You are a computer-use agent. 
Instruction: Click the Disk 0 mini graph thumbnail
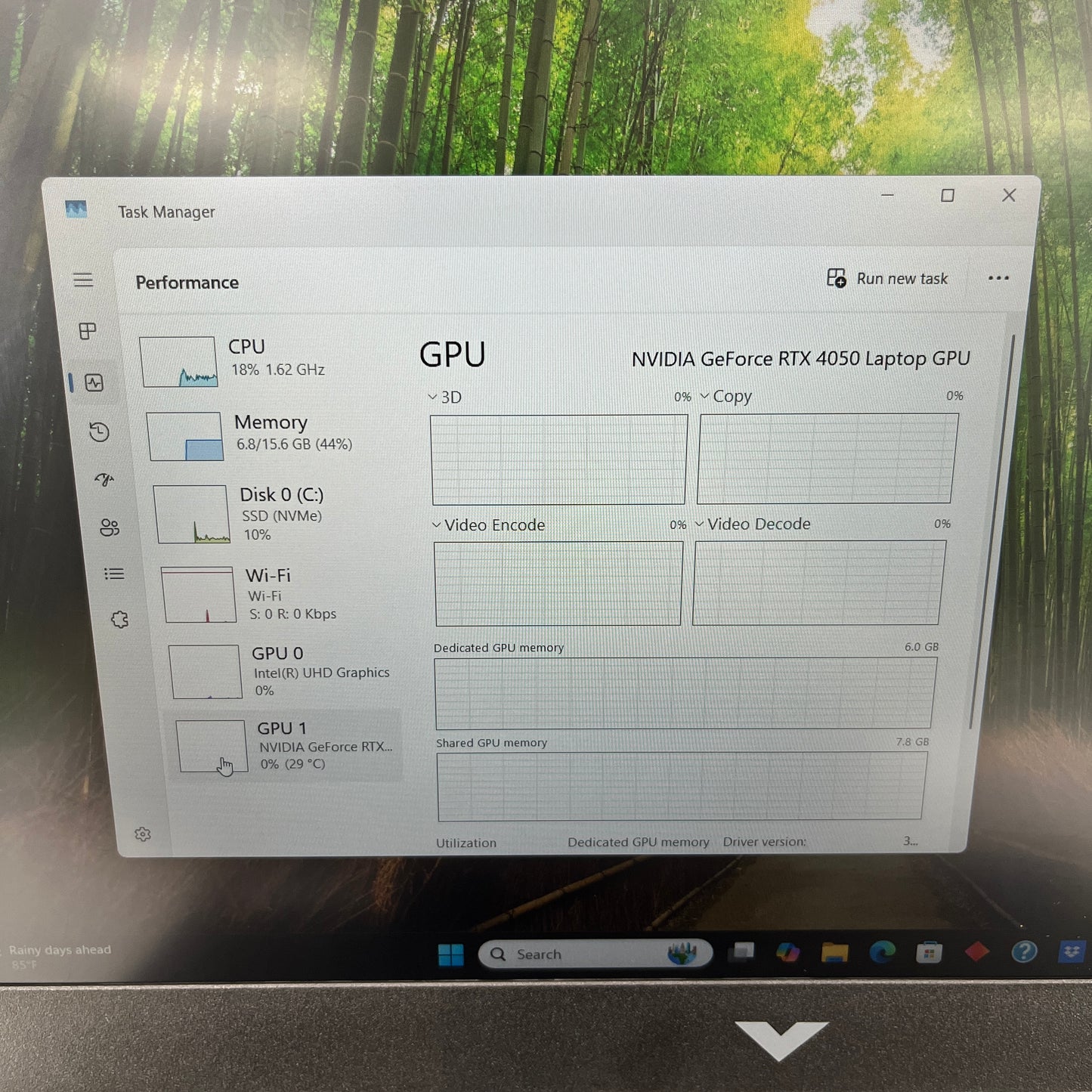pos(192,514)
